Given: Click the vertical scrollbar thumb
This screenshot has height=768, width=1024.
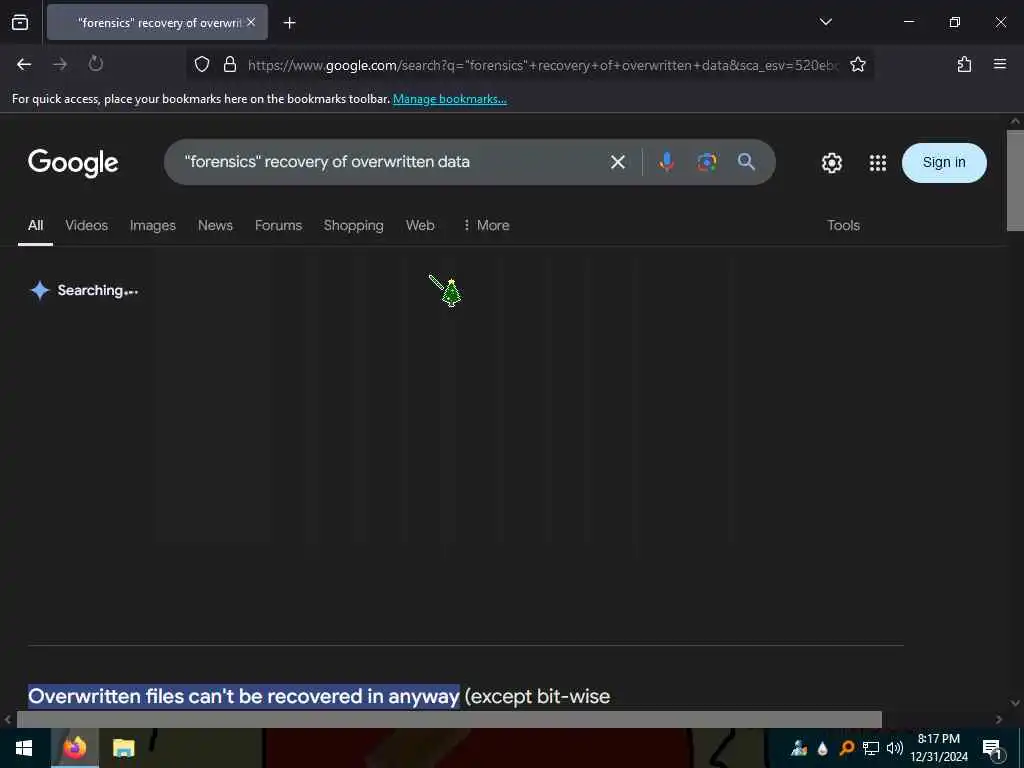Looking at the screenshot, I should (1015, 180).
